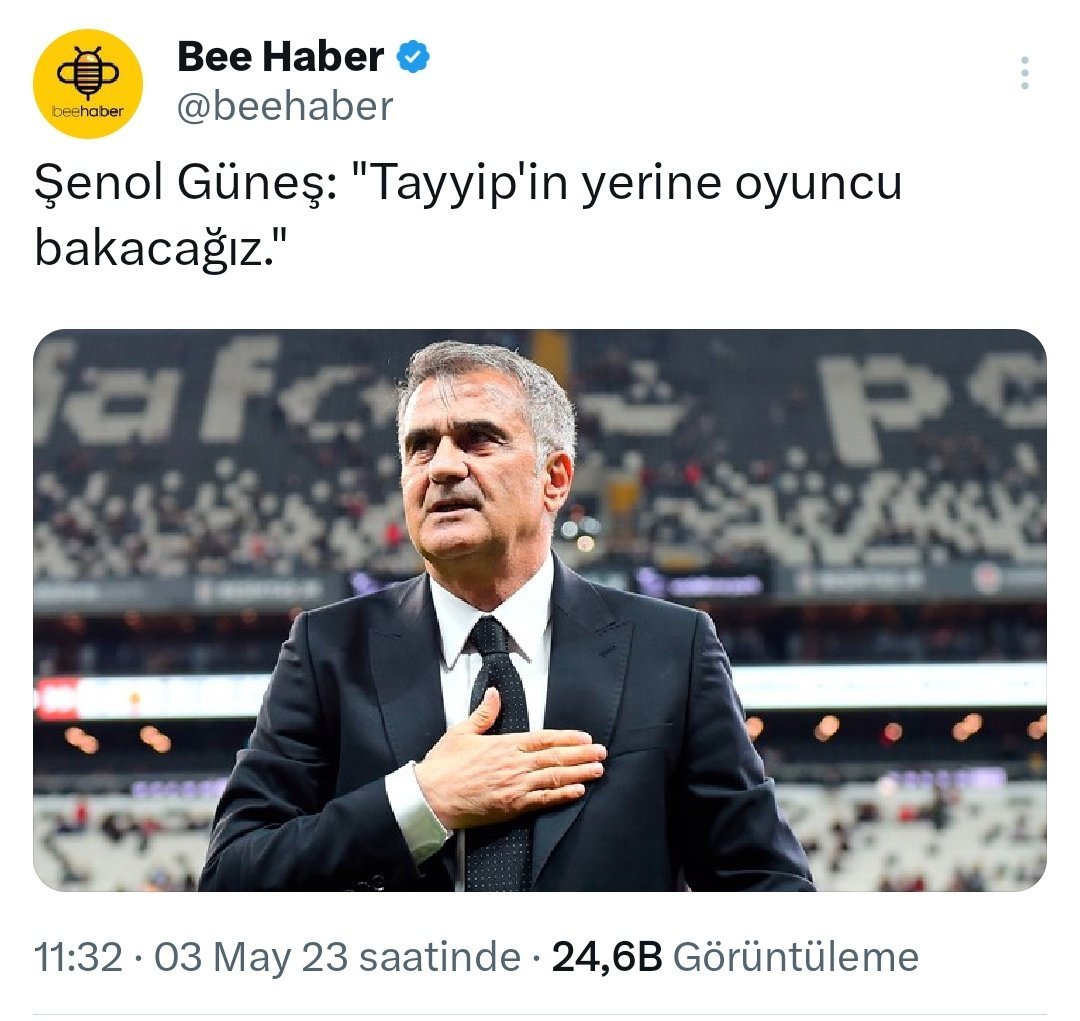Visit the @beehaber handle link

coord(285,107)
